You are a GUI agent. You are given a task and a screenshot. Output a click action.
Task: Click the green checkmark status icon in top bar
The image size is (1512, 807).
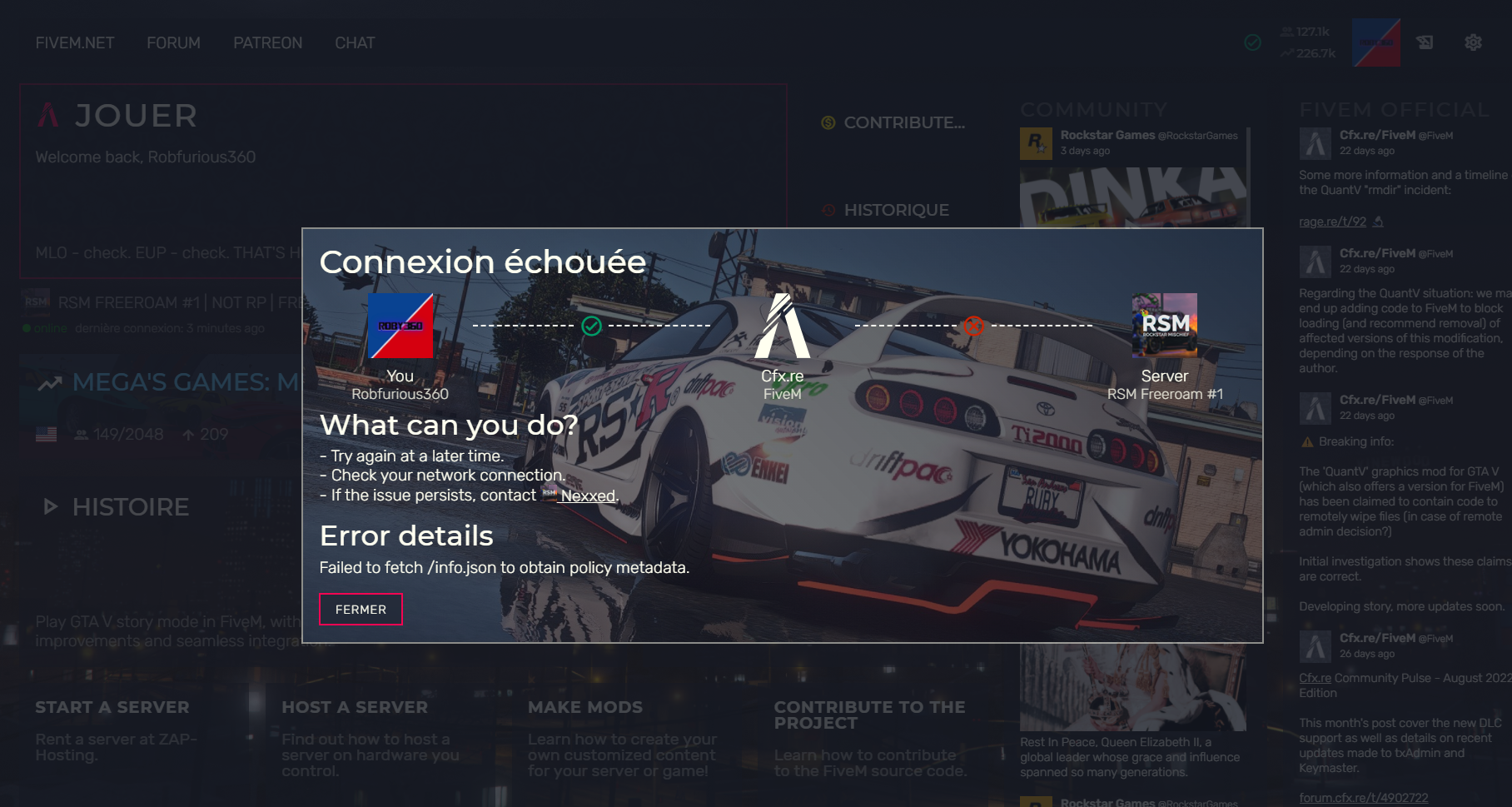tap(1252, 42)
